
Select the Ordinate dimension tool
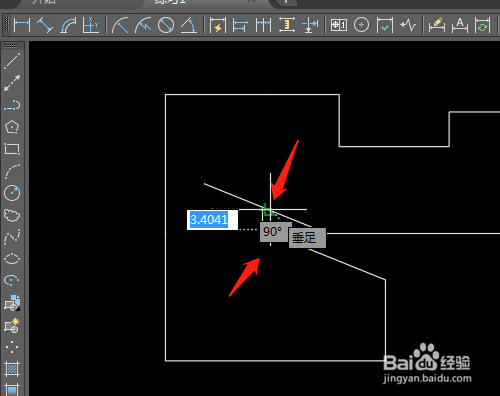[91, 25]
